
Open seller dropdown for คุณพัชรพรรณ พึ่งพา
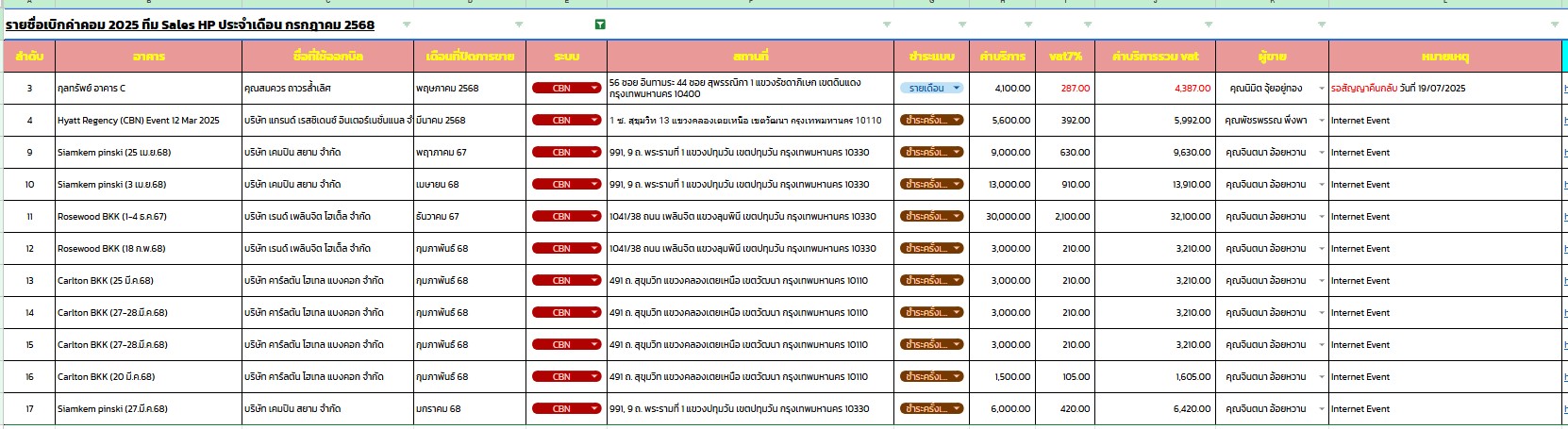coord(1321,121)
